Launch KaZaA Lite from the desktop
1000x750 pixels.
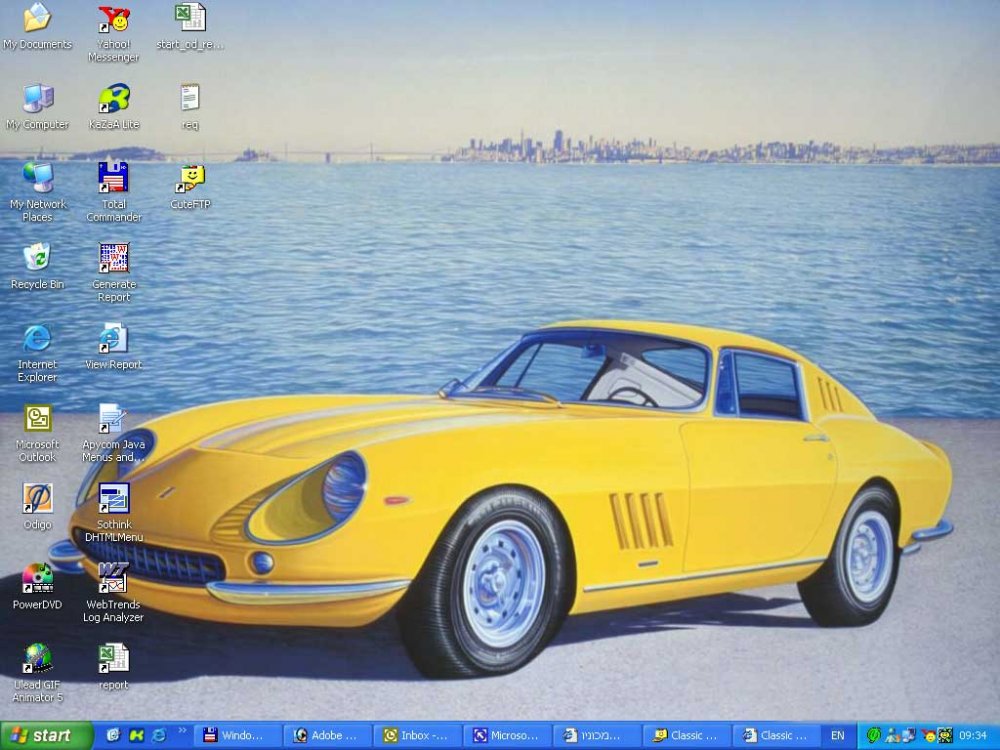(114, 106)
